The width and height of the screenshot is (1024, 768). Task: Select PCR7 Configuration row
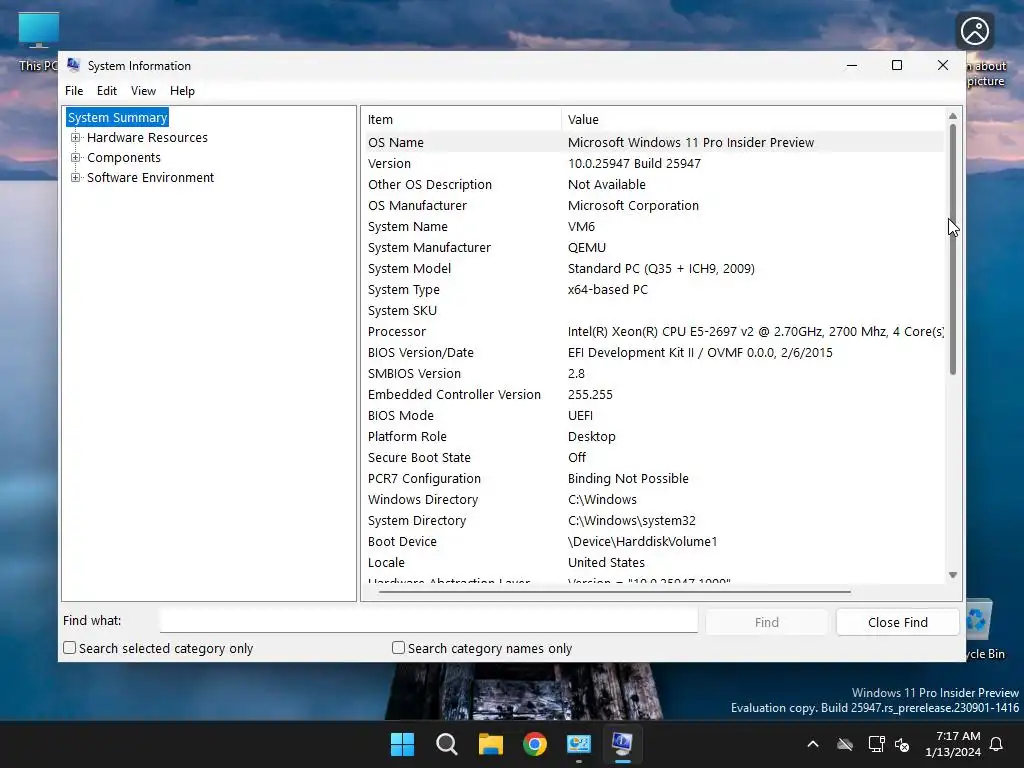click(655, 479)
